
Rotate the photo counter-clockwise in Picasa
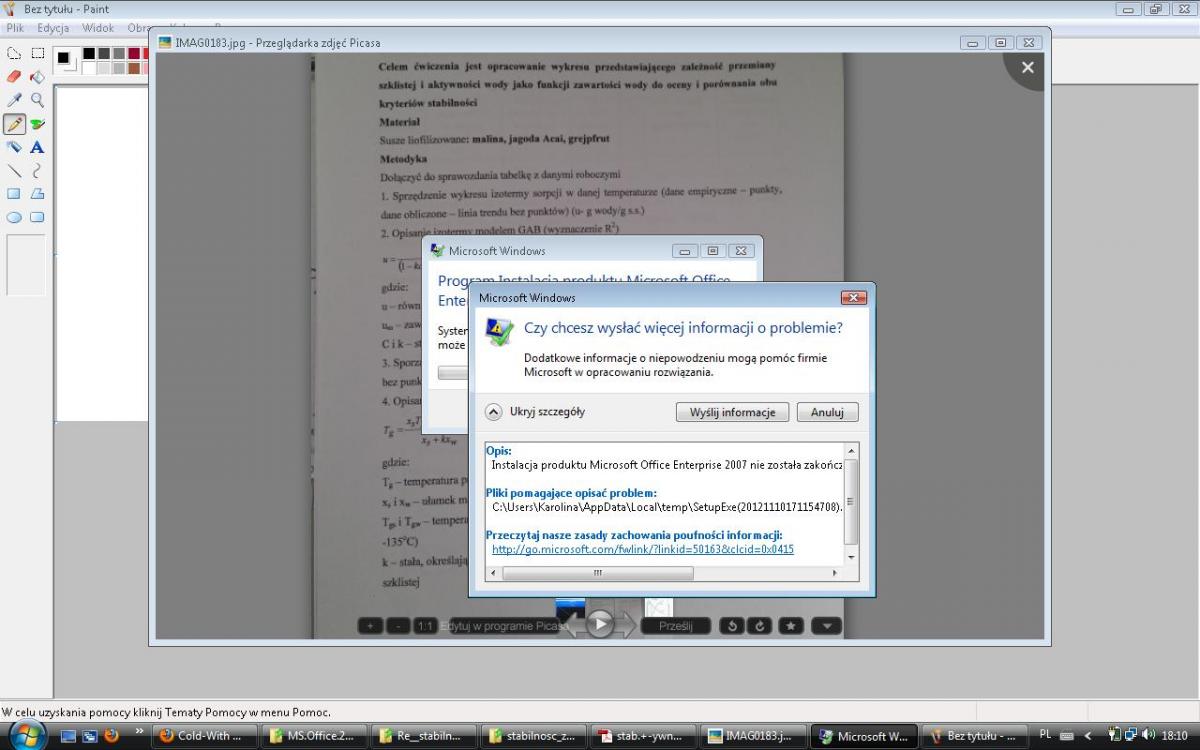click(732, 626)
